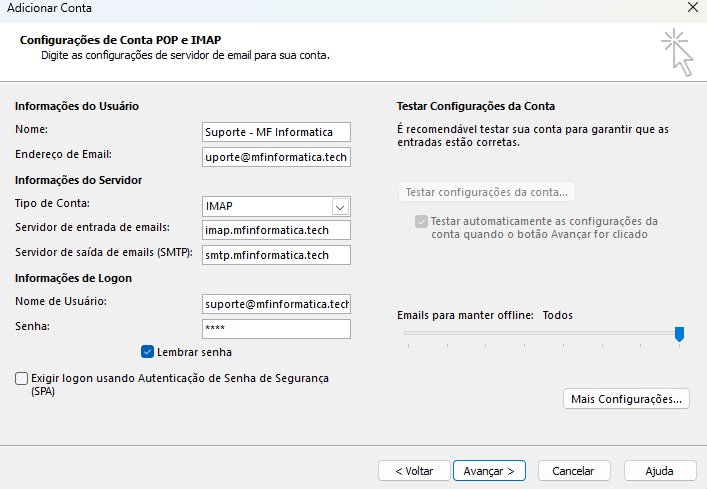Viewport: 707px width, 489px height.
Task: Go back with the Voltar button
Action: (x=414, y=470)
